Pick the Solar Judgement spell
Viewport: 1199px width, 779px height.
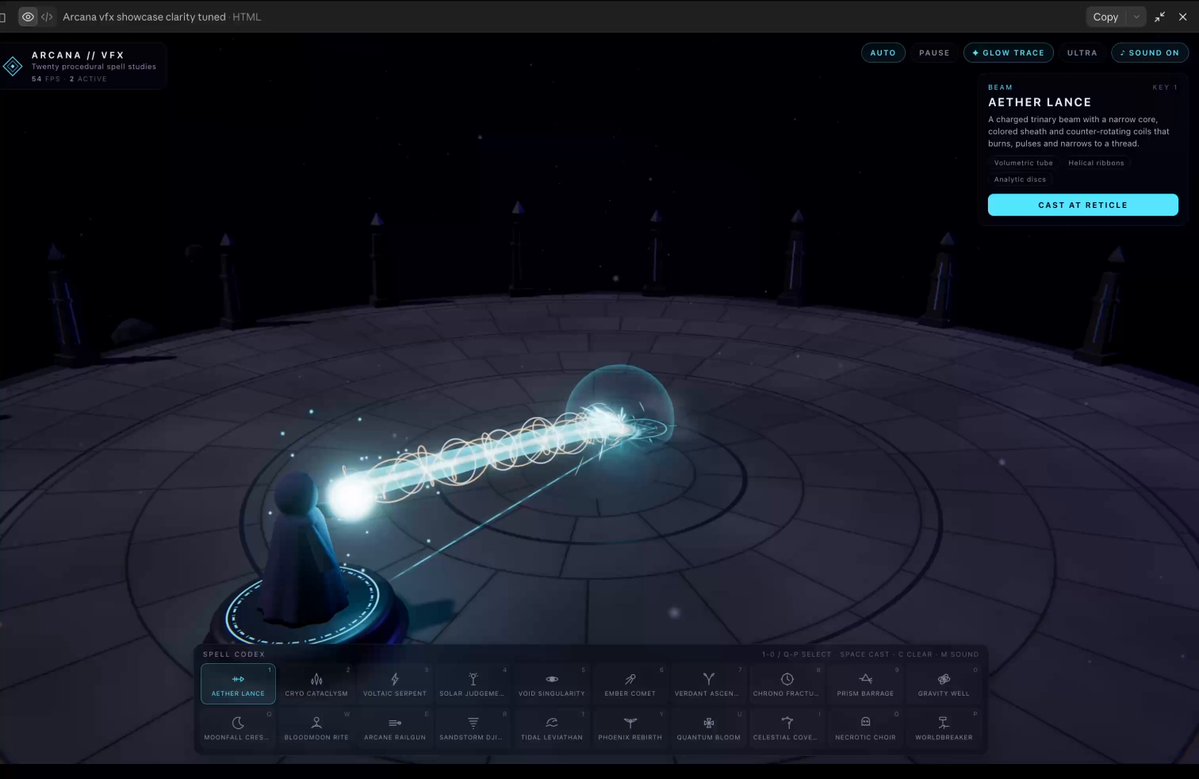tap(473, 683)
